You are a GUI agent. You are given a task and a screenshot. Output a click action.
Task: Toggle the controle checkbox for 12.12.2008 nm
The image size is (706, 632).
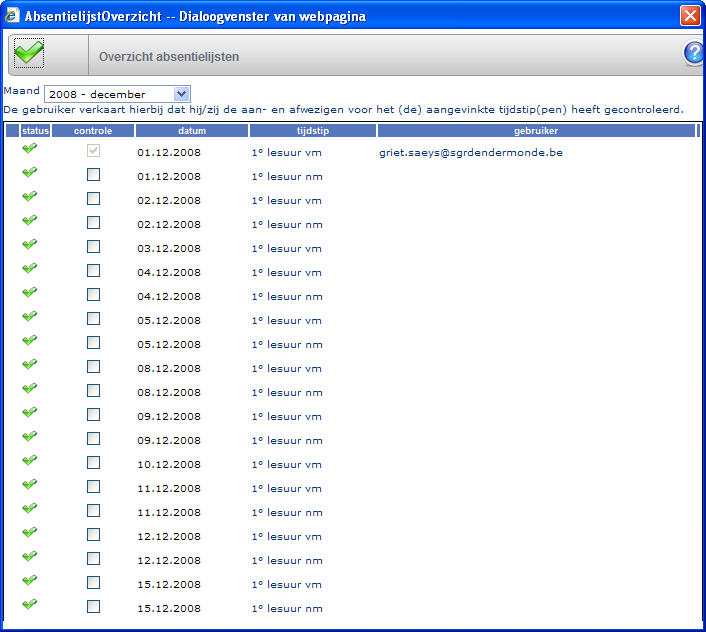pos(94,558)
